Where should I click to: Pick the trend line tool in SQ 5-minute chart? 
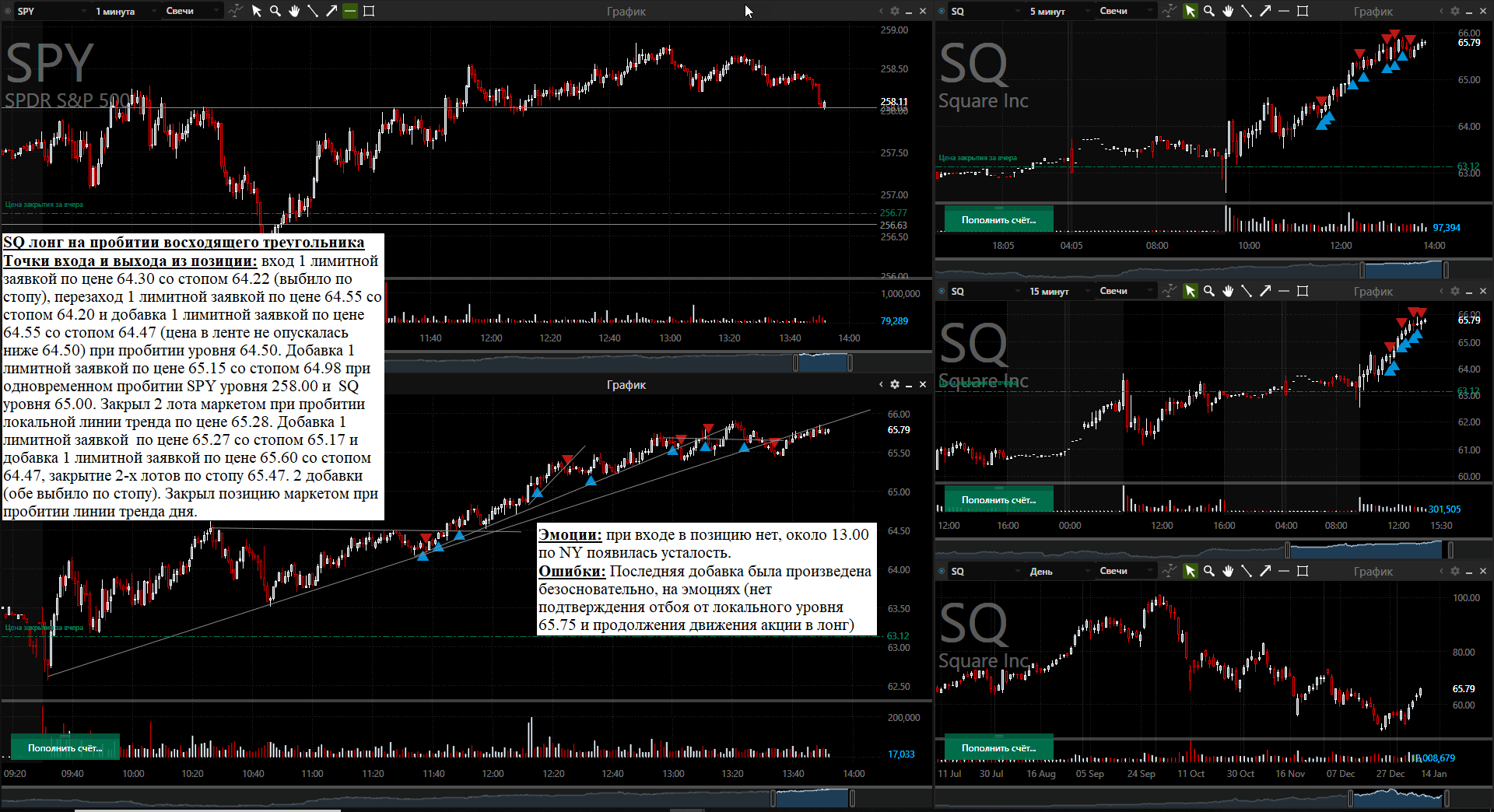1247,11
